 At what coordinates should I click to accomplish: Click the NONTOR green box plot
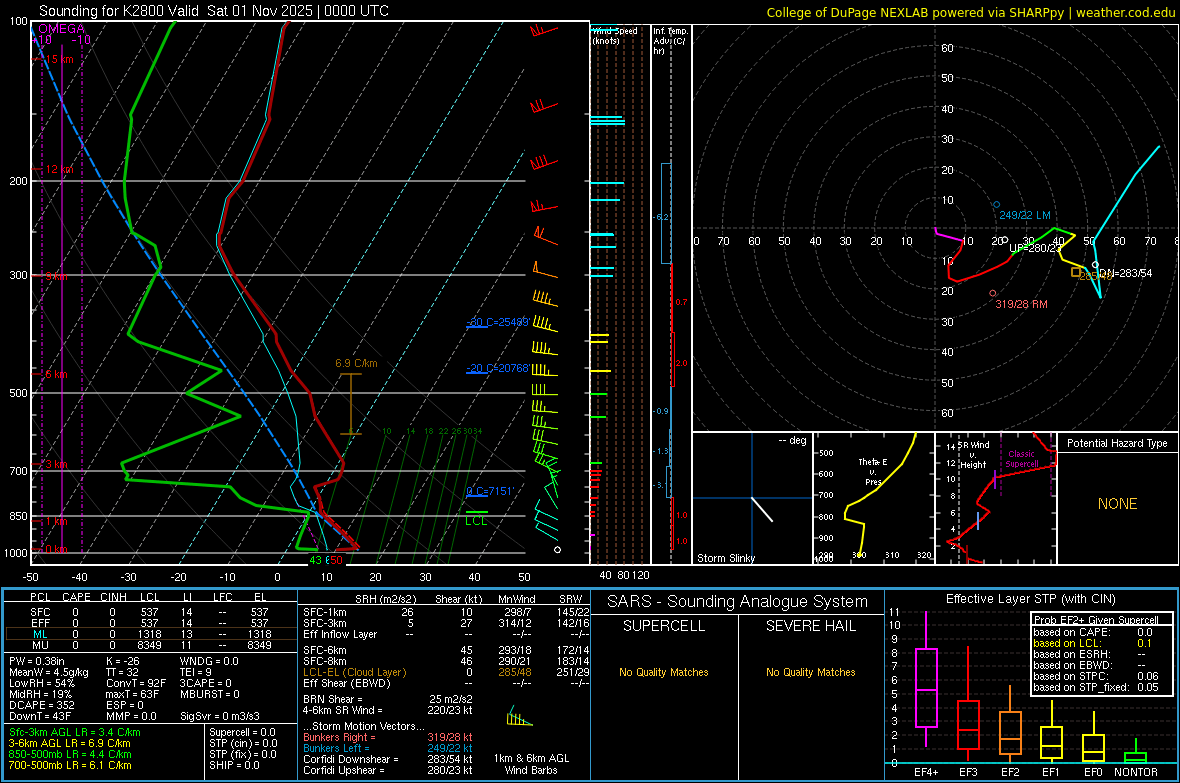coord(1135,757)
